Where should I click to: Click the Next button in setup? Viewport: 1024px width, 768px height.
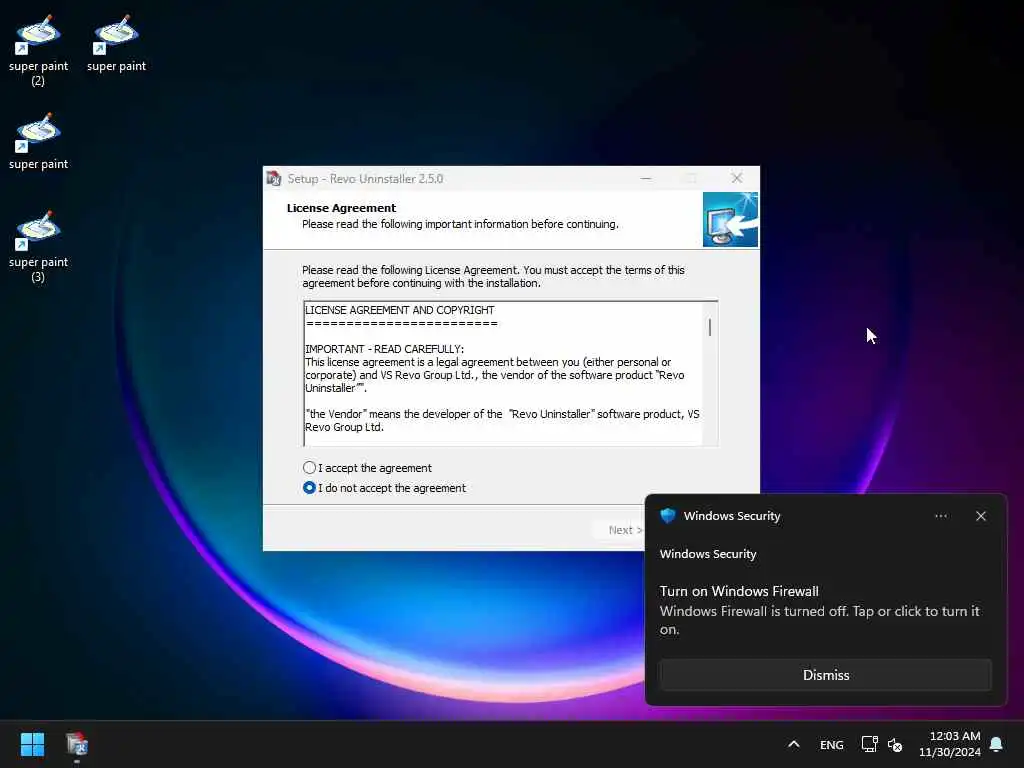[621, 530]
